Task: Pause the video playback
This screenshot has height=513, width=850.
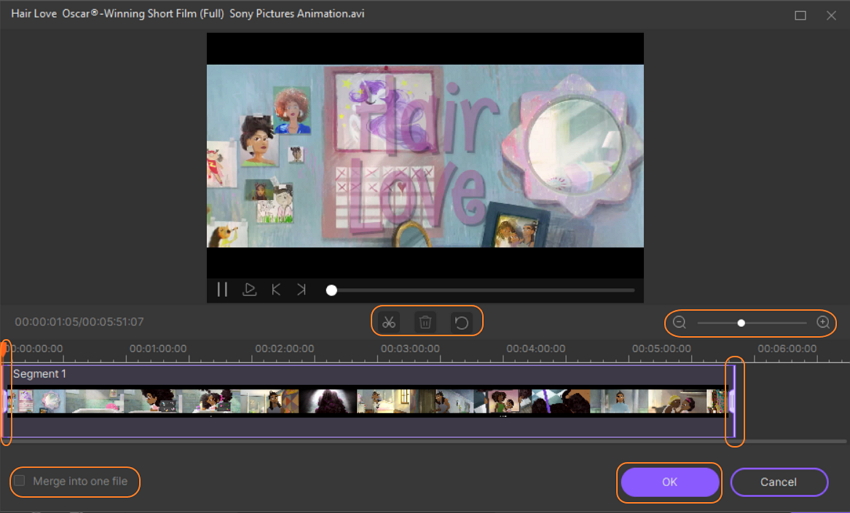Action: pyautogui.click(x=222, y=290)
